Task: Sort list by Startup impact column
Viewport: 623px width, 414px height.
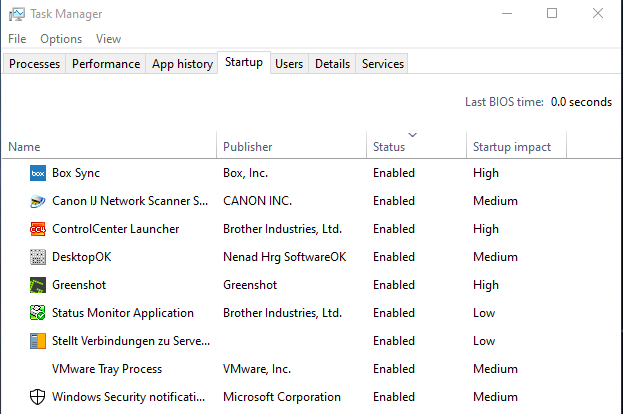Action: point(511,147)
